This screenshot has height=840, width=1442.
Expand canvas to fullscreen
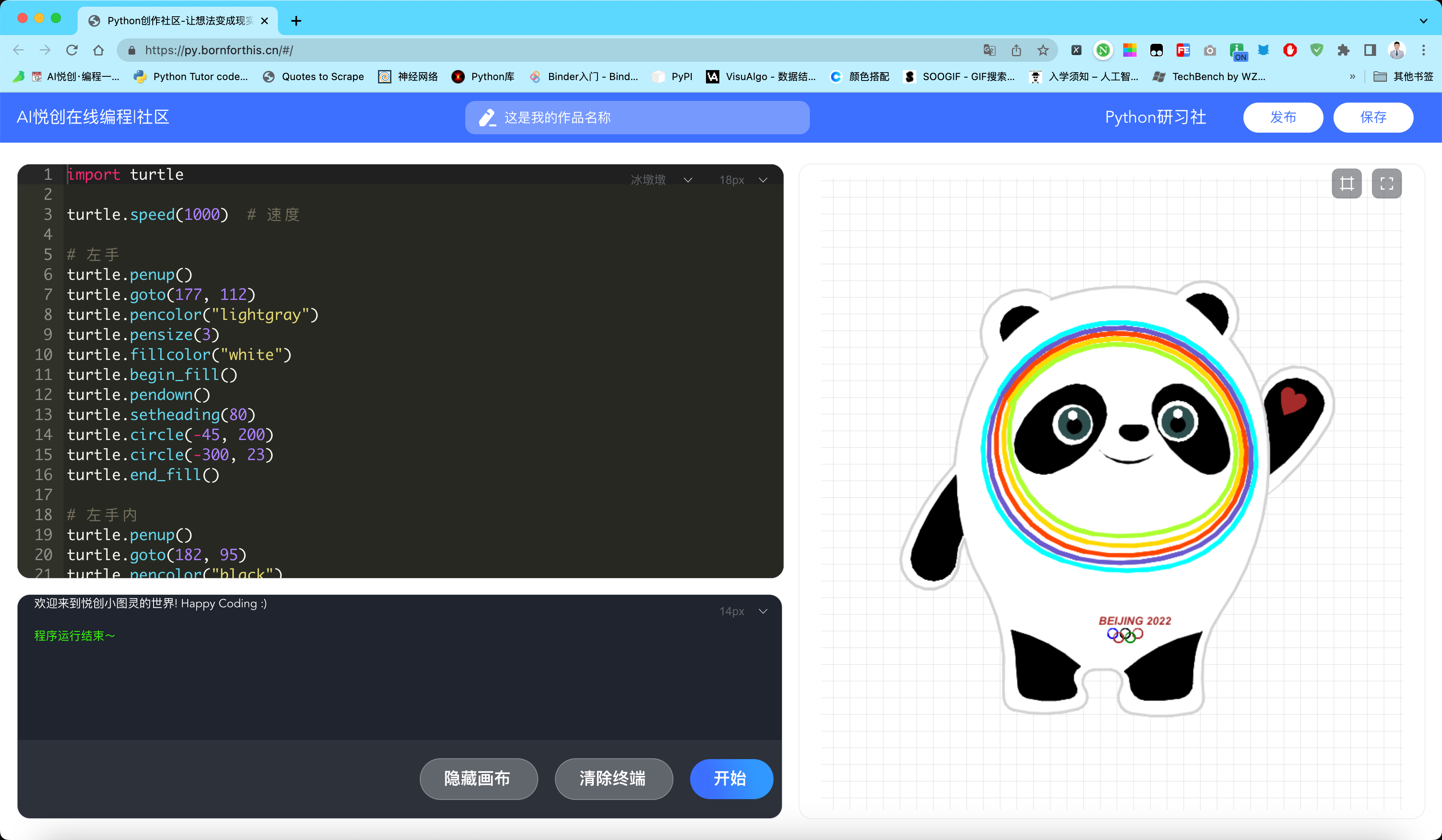coord(1387,184)
